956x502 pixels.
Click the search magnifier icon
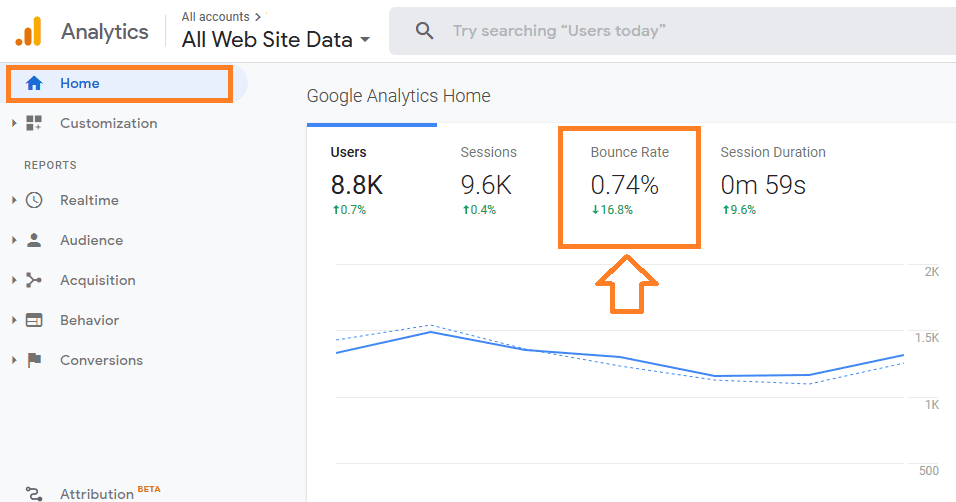[424, 30]
